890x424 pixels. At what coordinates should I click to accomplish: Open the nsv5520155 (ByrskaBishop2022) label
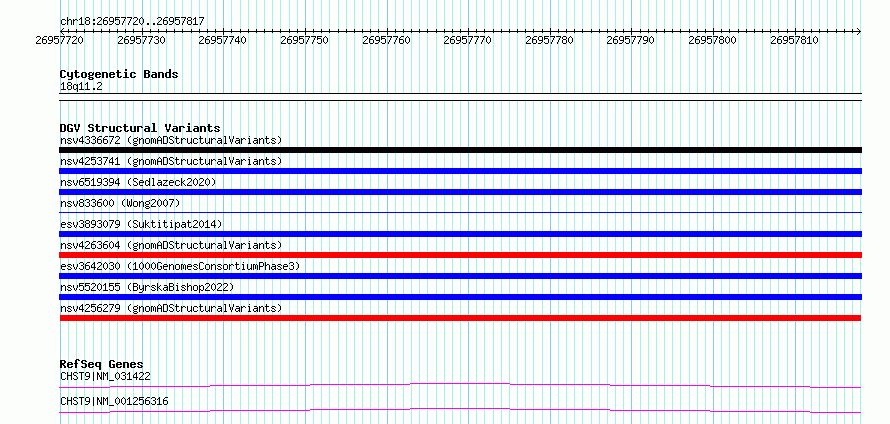[147, 287]
